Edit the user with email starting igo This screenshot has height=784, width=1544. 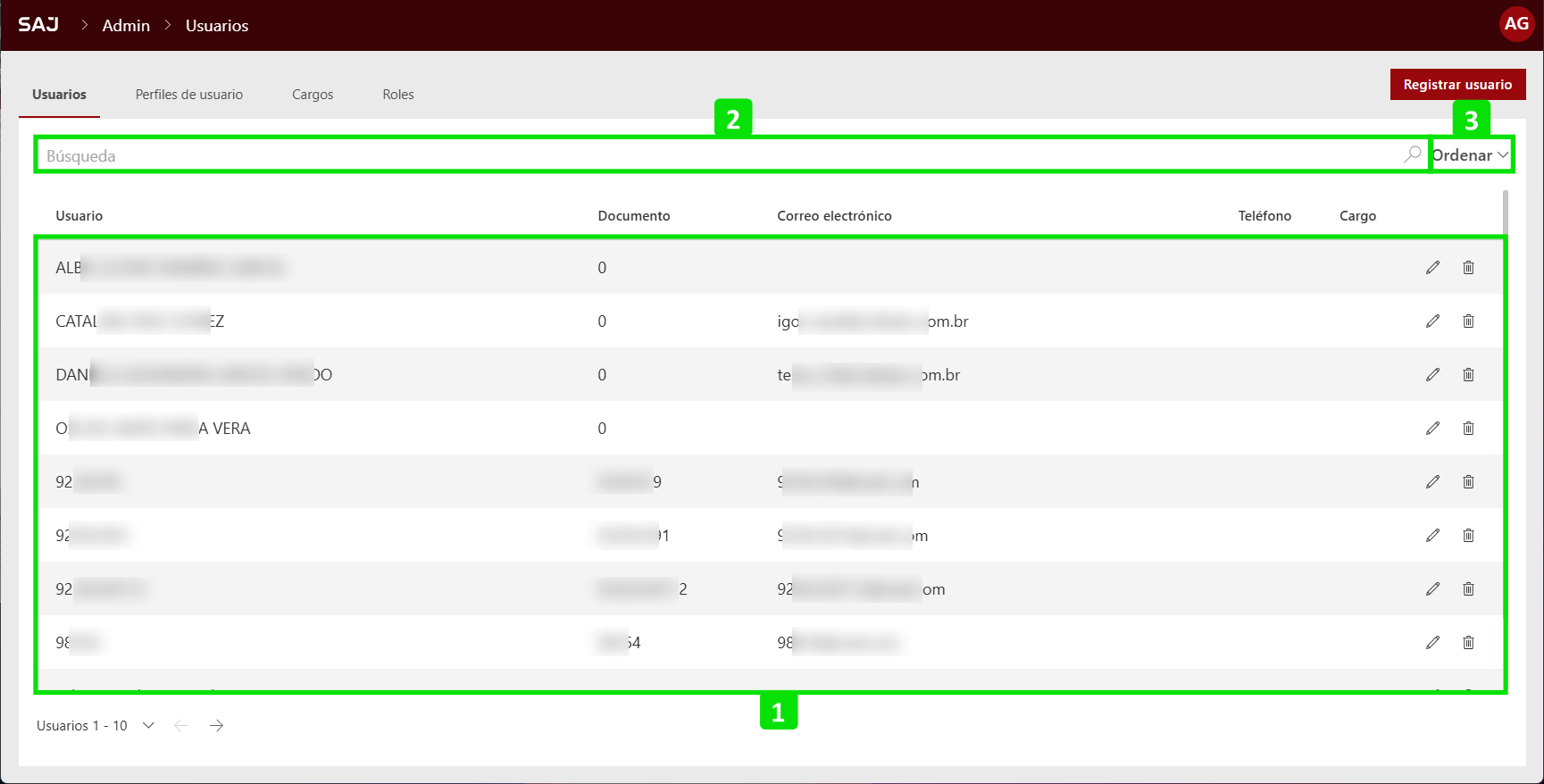[1432, 321]
